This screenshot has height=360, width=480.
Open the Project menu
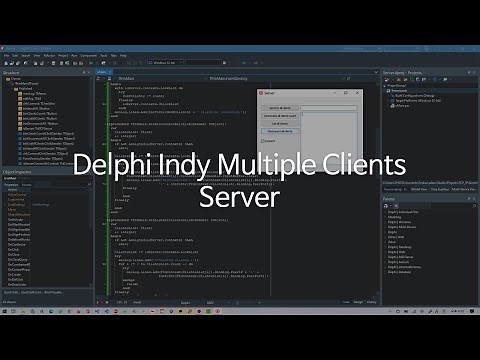[x=63, y=55]
